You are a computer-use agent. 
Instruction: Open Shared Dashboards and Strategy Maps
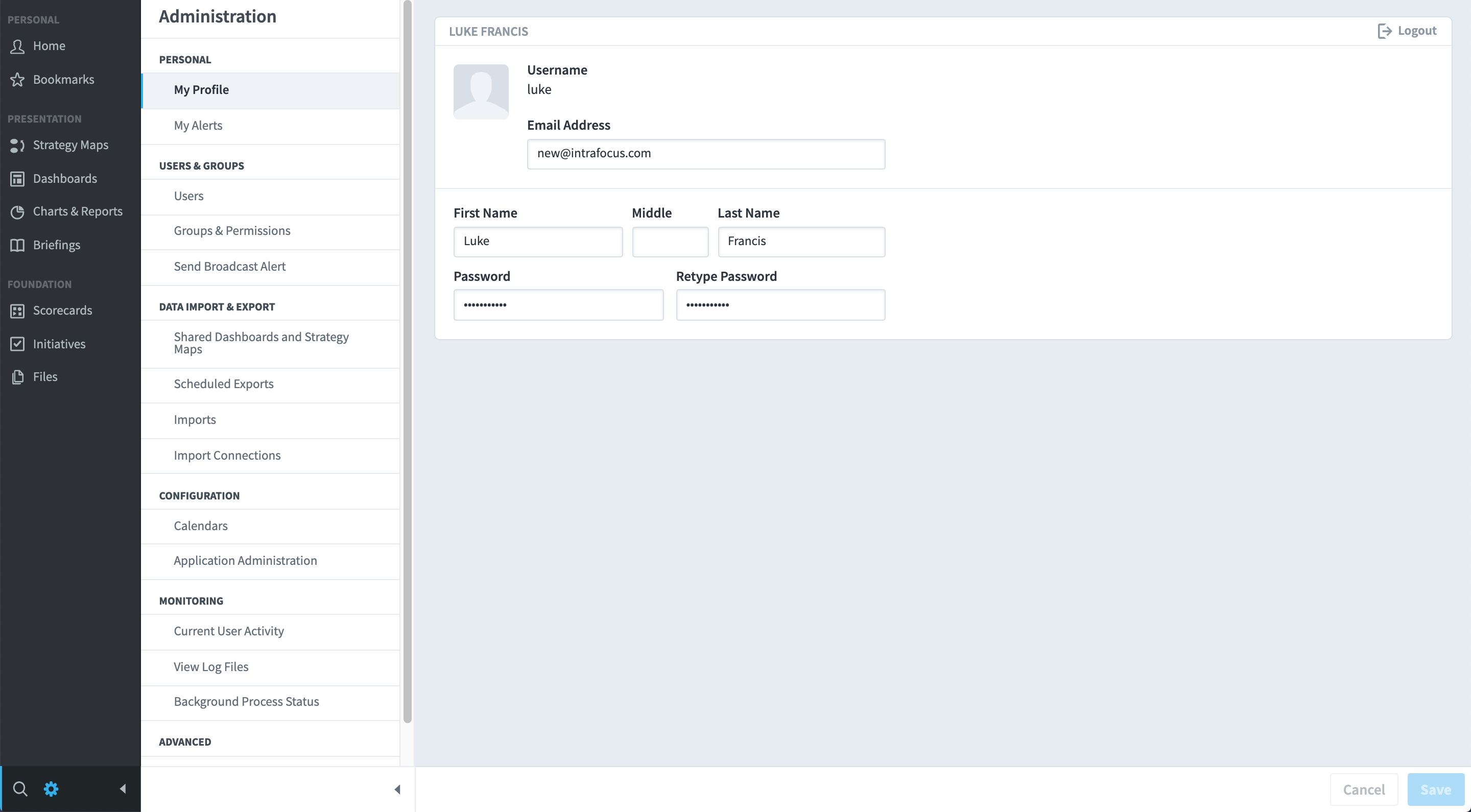pyautogui.click(x=271, y=343)
